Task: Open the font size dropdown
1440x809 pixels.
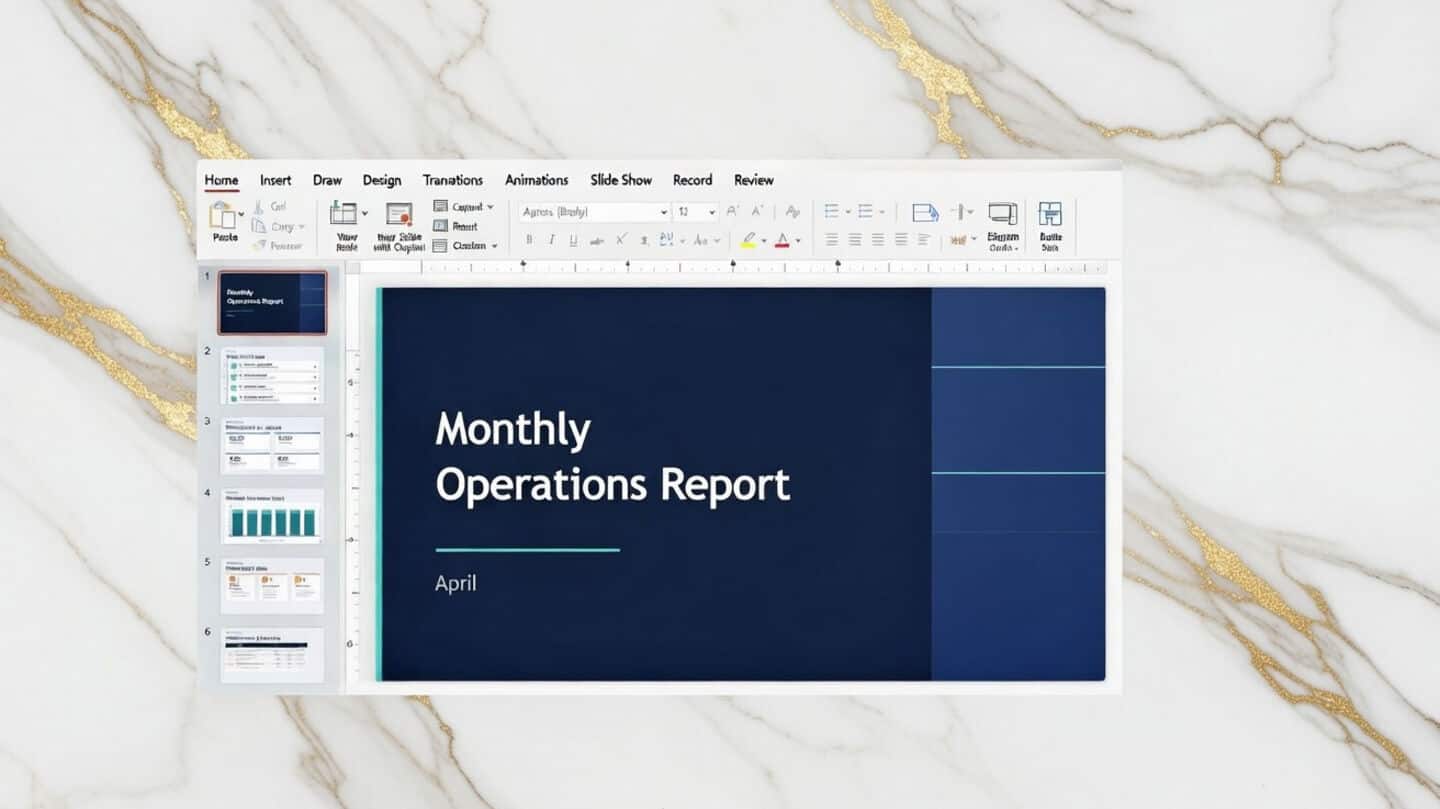Action: coord(712,211)
